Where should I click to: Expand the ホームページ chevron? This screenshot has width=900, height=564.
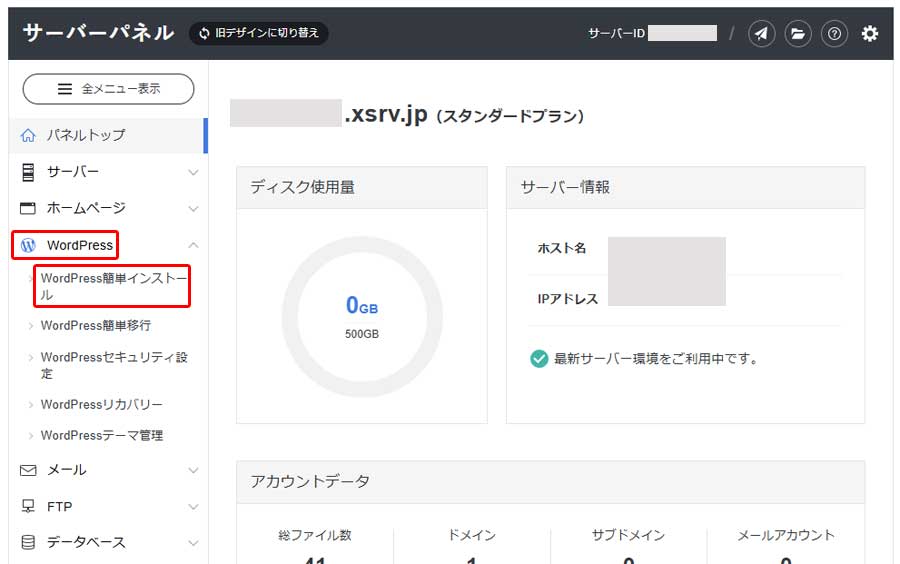193,209
